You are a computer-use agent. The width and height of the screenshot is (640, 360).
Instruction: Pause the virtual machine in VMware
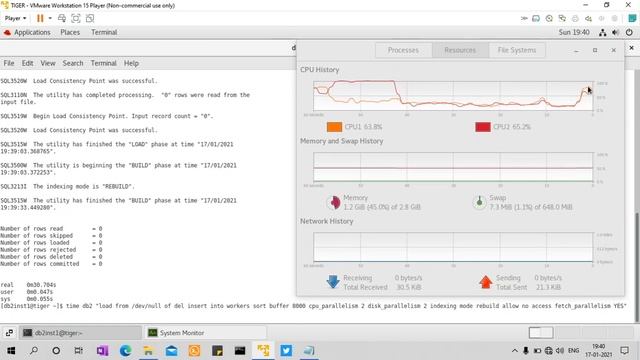point(40,18)
